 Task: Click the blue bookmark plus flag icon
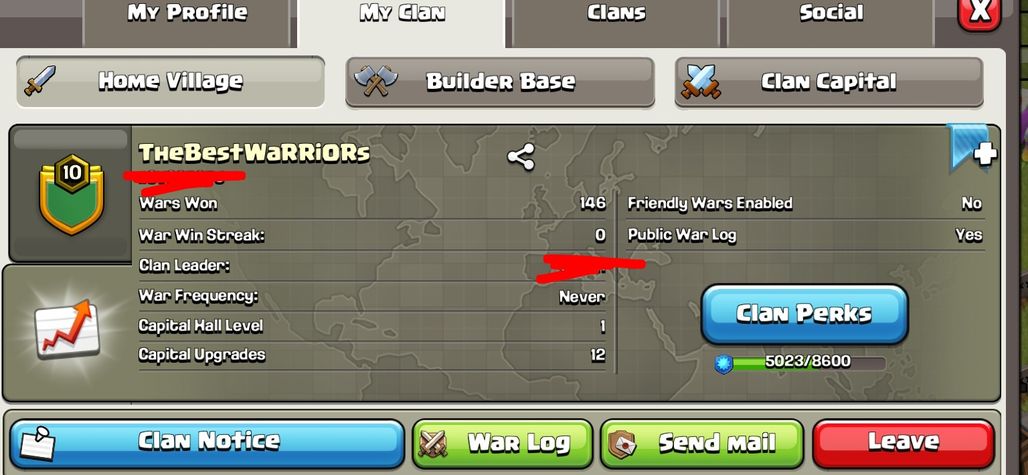[x=972, y=147]
